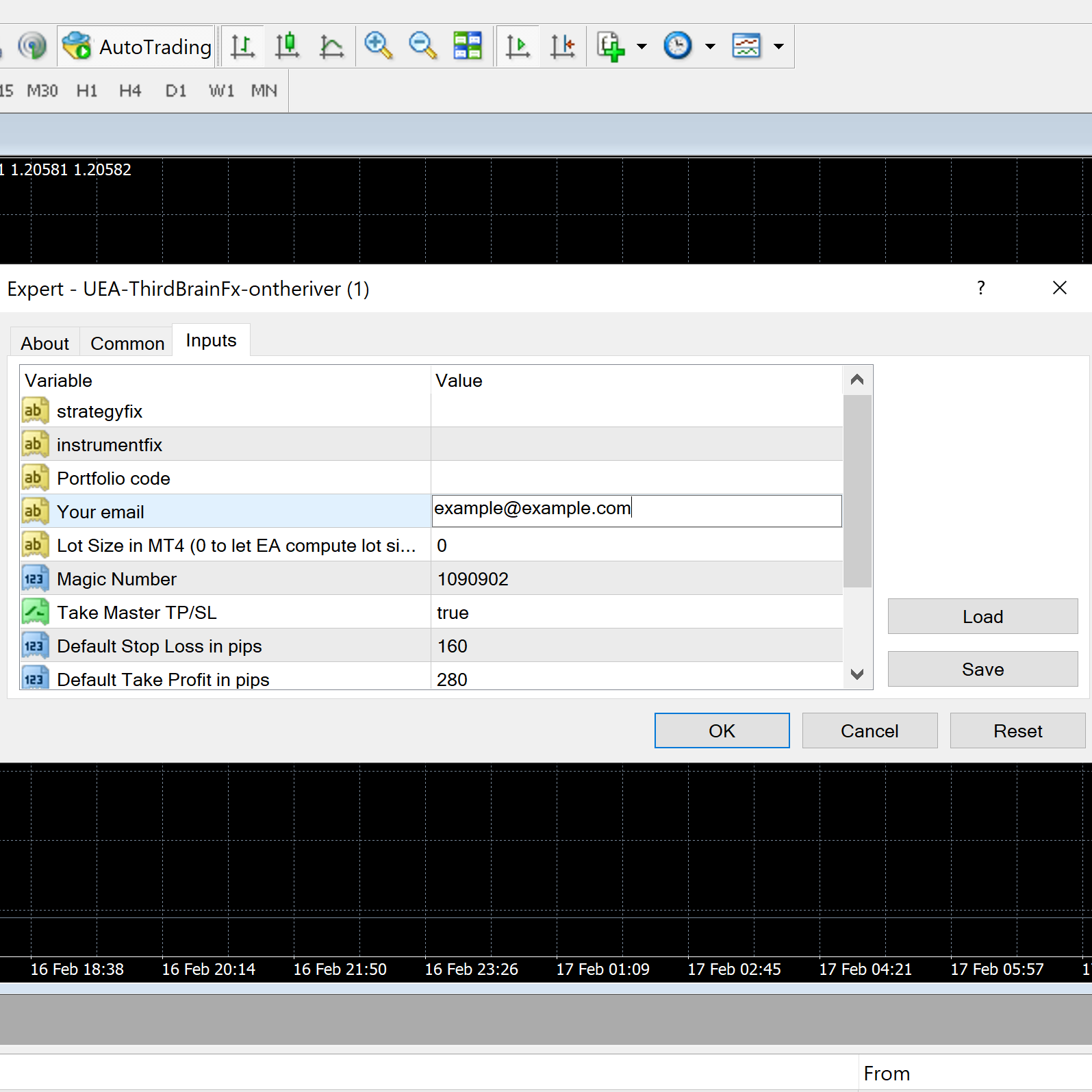This screenshot has width=1092, height=1092.
Task: Click the Default Stop Loss integer icon
Action: (36, 646)
